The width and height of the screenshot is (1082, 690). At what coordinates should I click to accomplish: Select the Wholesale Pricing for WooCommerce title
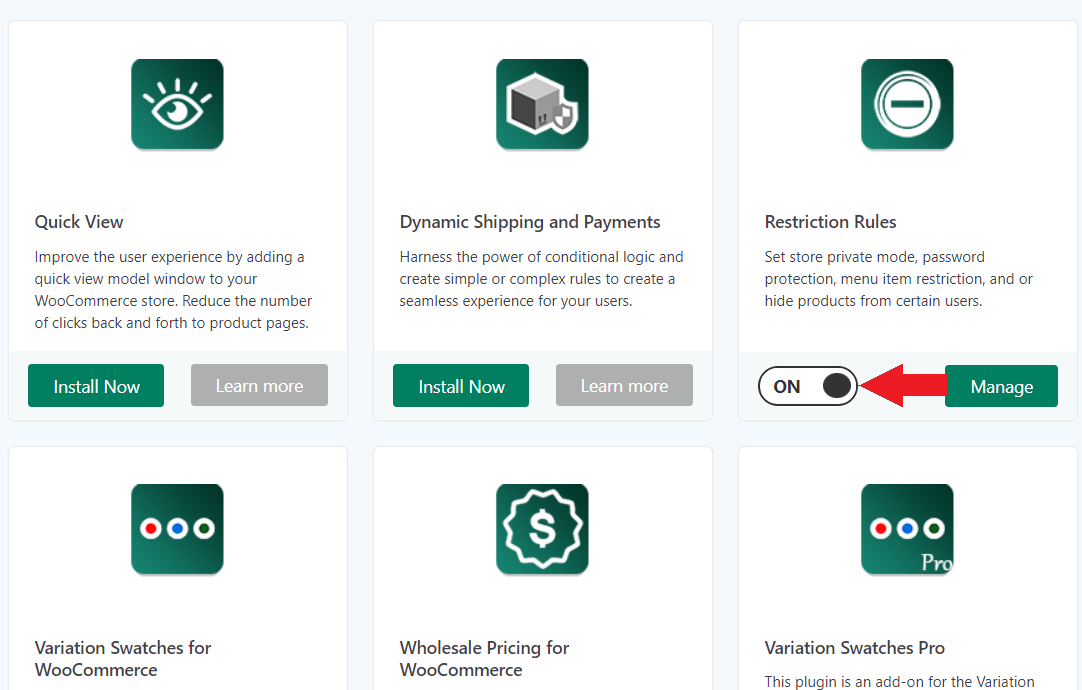tap(484, 659)
